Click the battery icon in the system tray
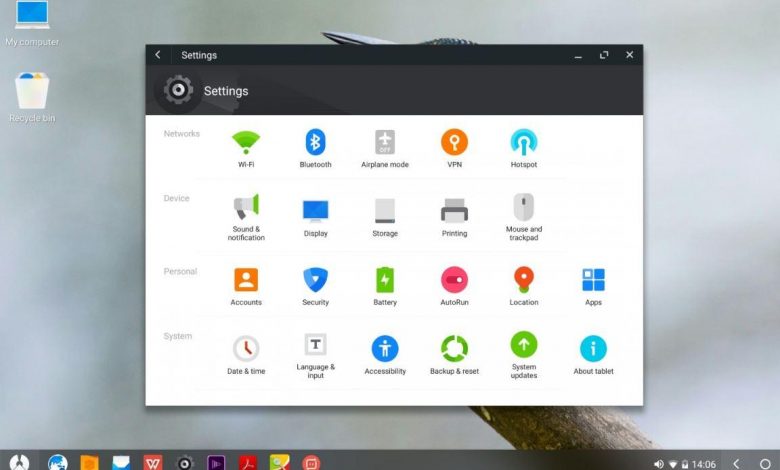 [685, 464]
